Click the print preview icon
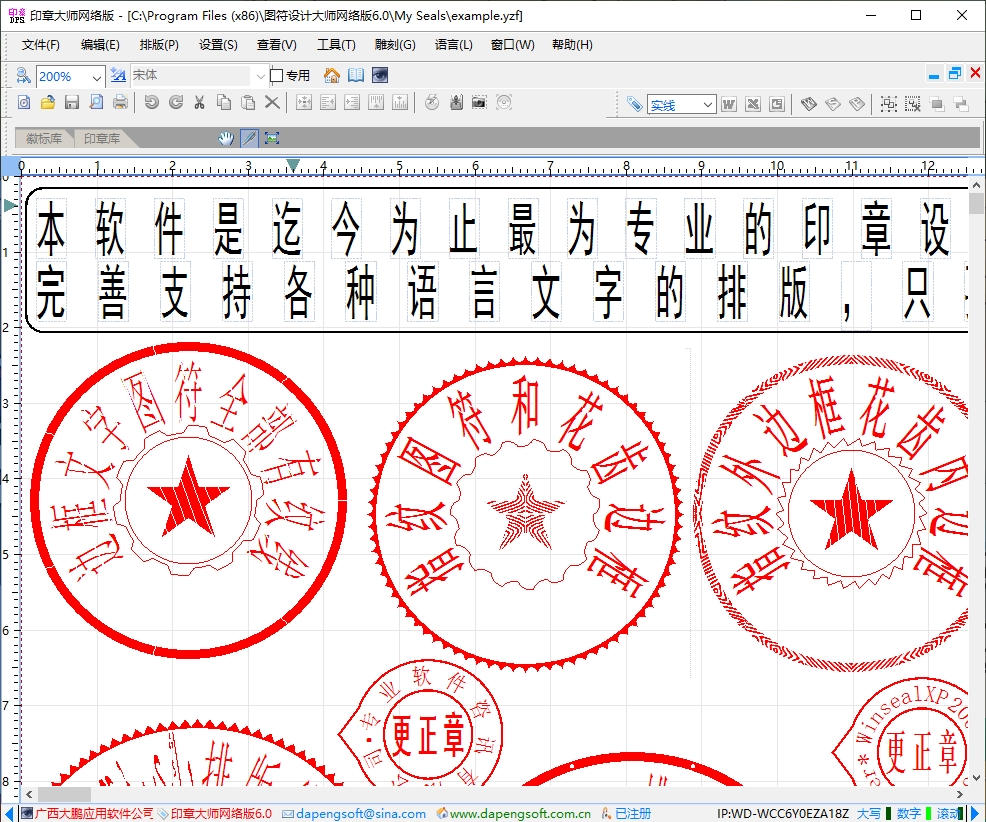986x822 pixels. click(96, 102)
